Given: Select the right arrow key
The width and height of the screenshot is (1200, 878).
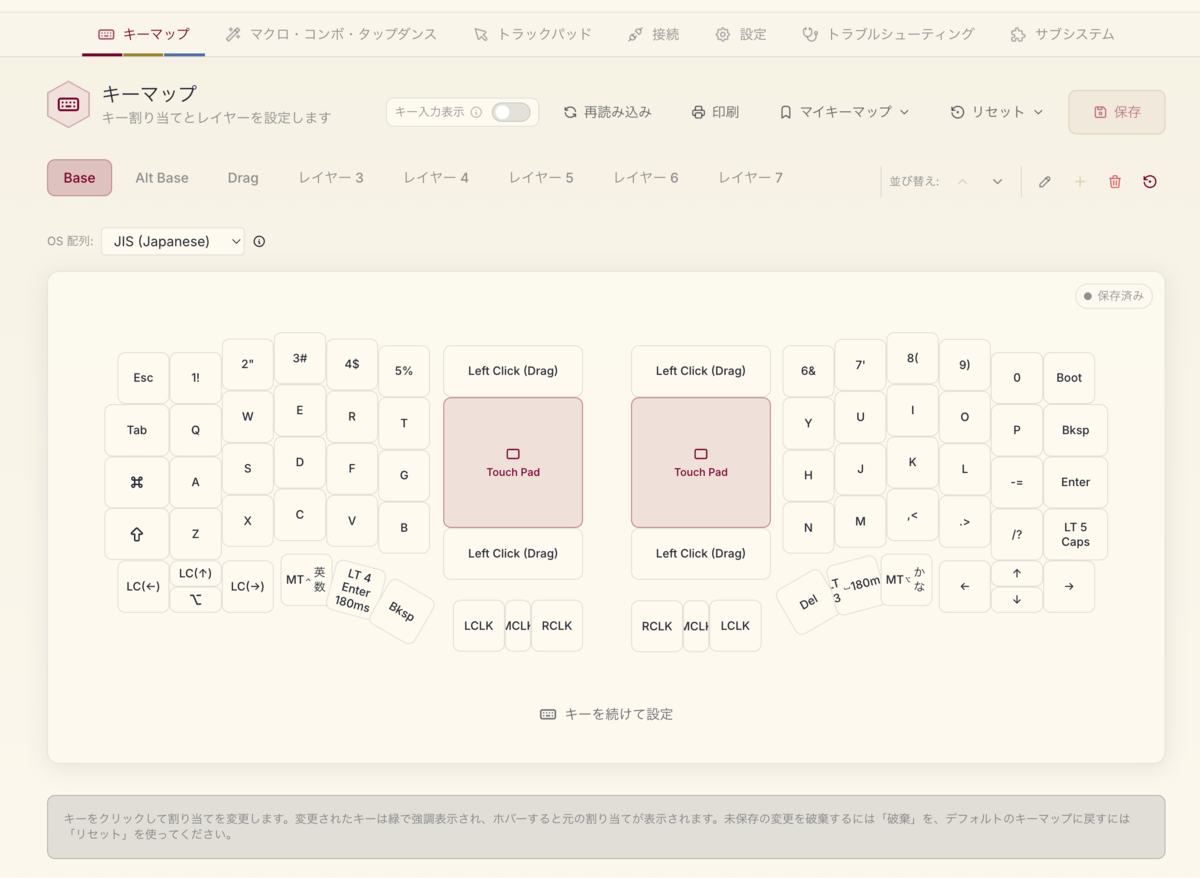Looking at the screenshot, I should (x=1069, y=586).
